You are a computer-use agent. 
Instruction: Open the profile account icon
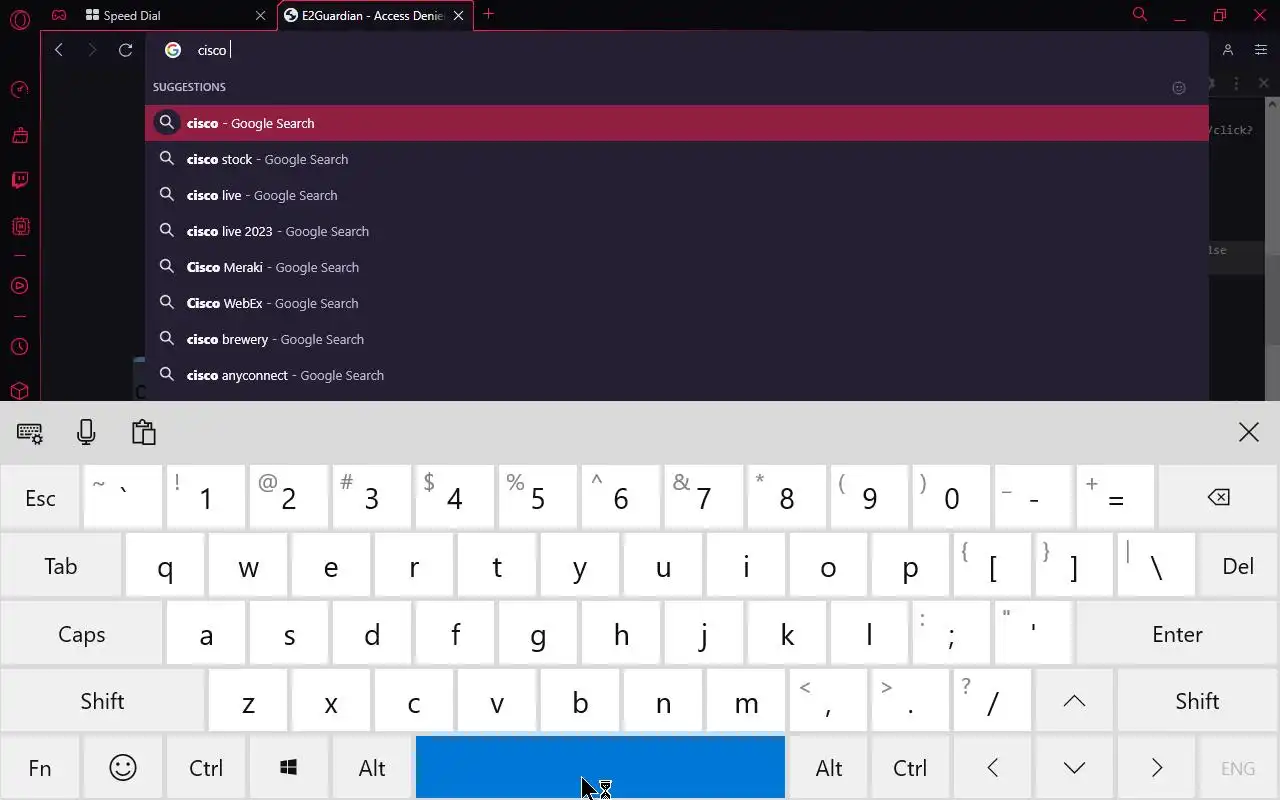tap(1228, 50)
